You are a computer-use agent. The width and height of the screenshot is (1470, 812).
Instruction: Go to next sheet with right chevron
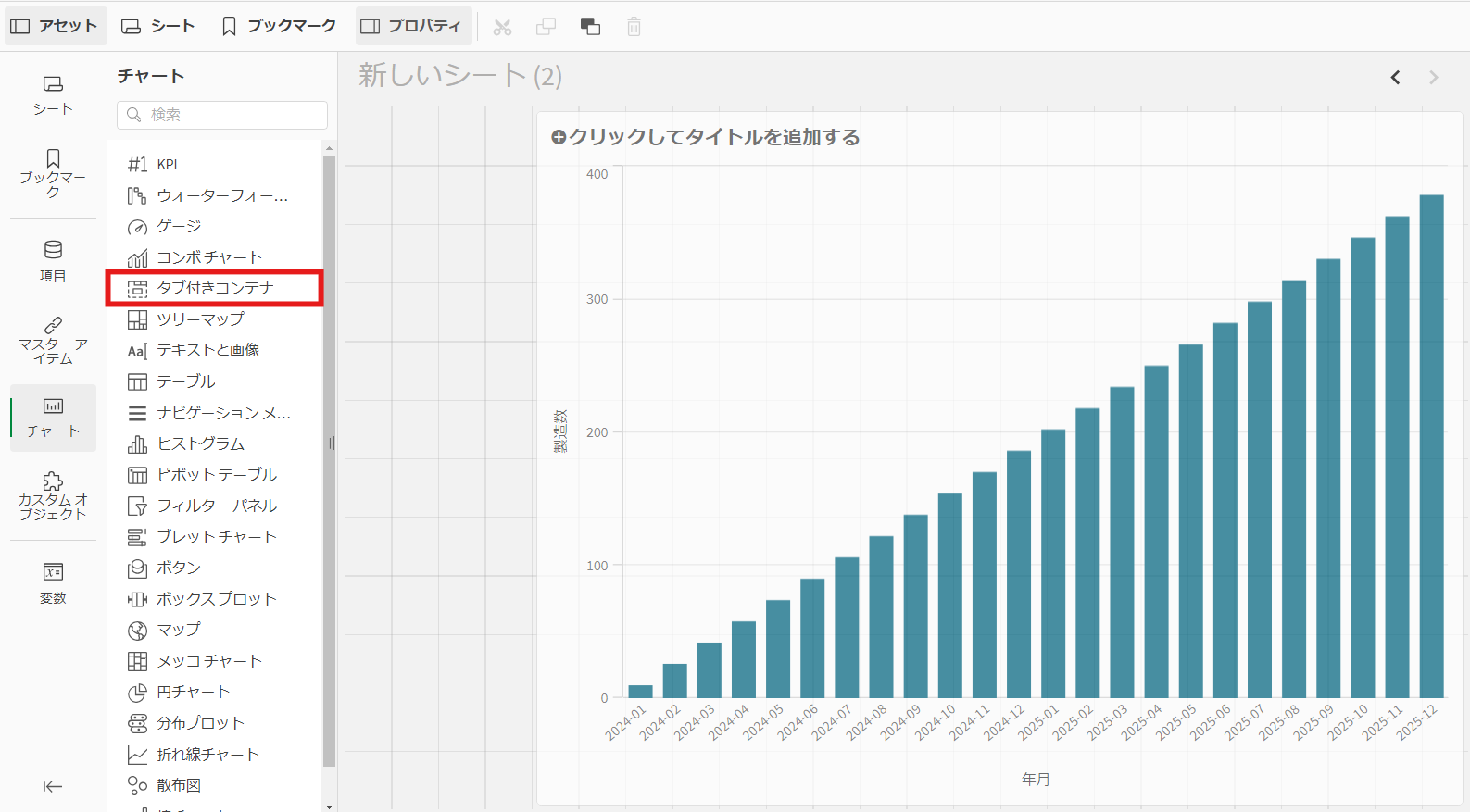point(1434,78)
